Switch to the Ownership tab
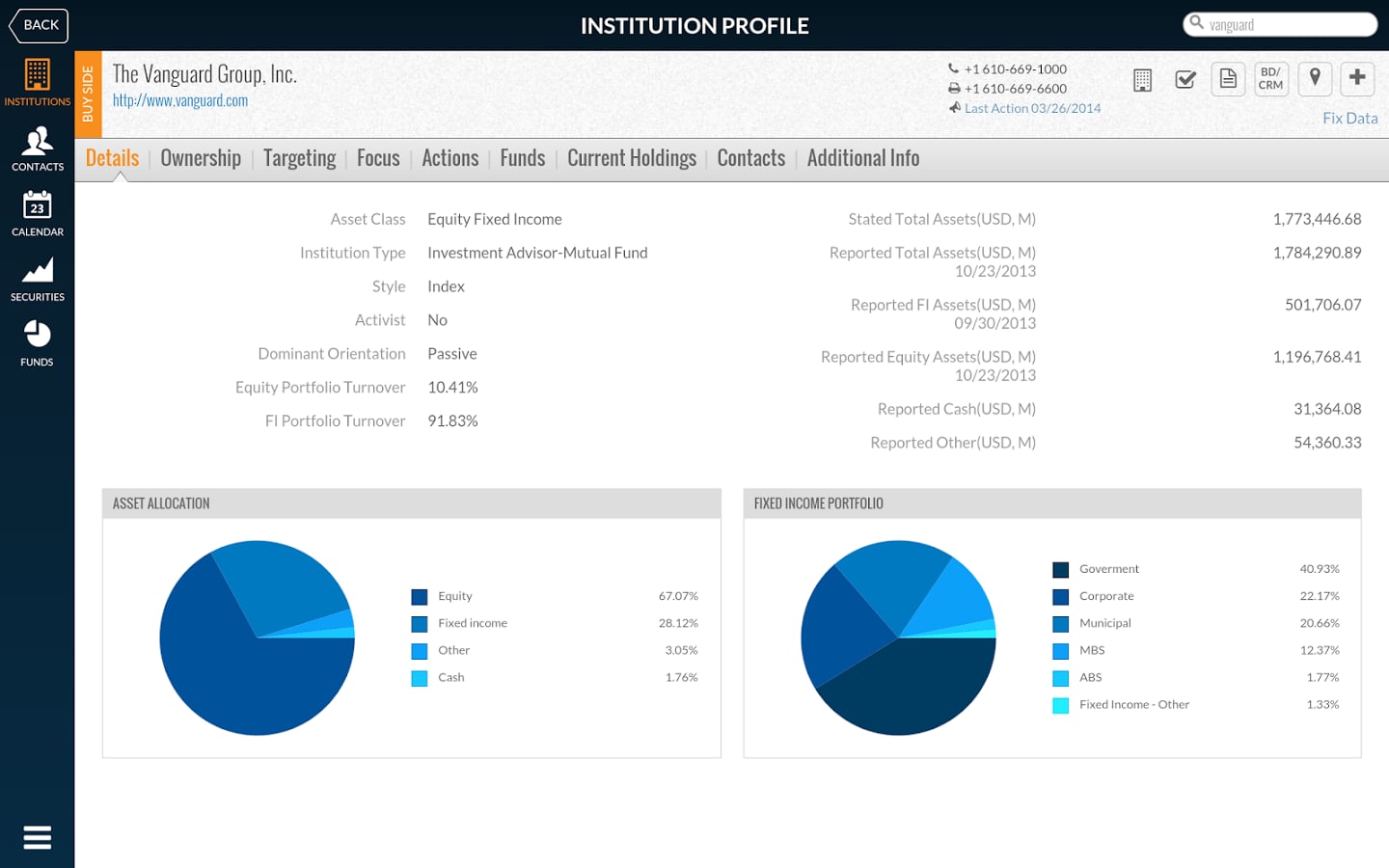The image size is (1389, 868). click(201, 158)
